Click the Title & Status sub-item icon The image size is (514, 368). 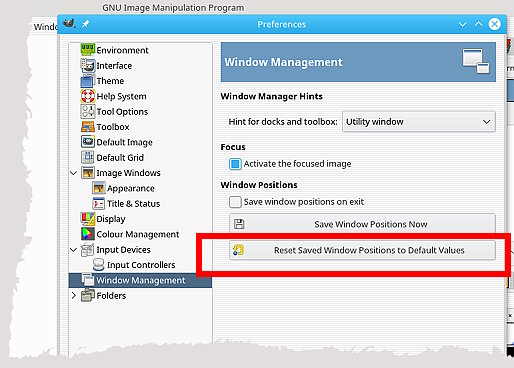(99, 203)
